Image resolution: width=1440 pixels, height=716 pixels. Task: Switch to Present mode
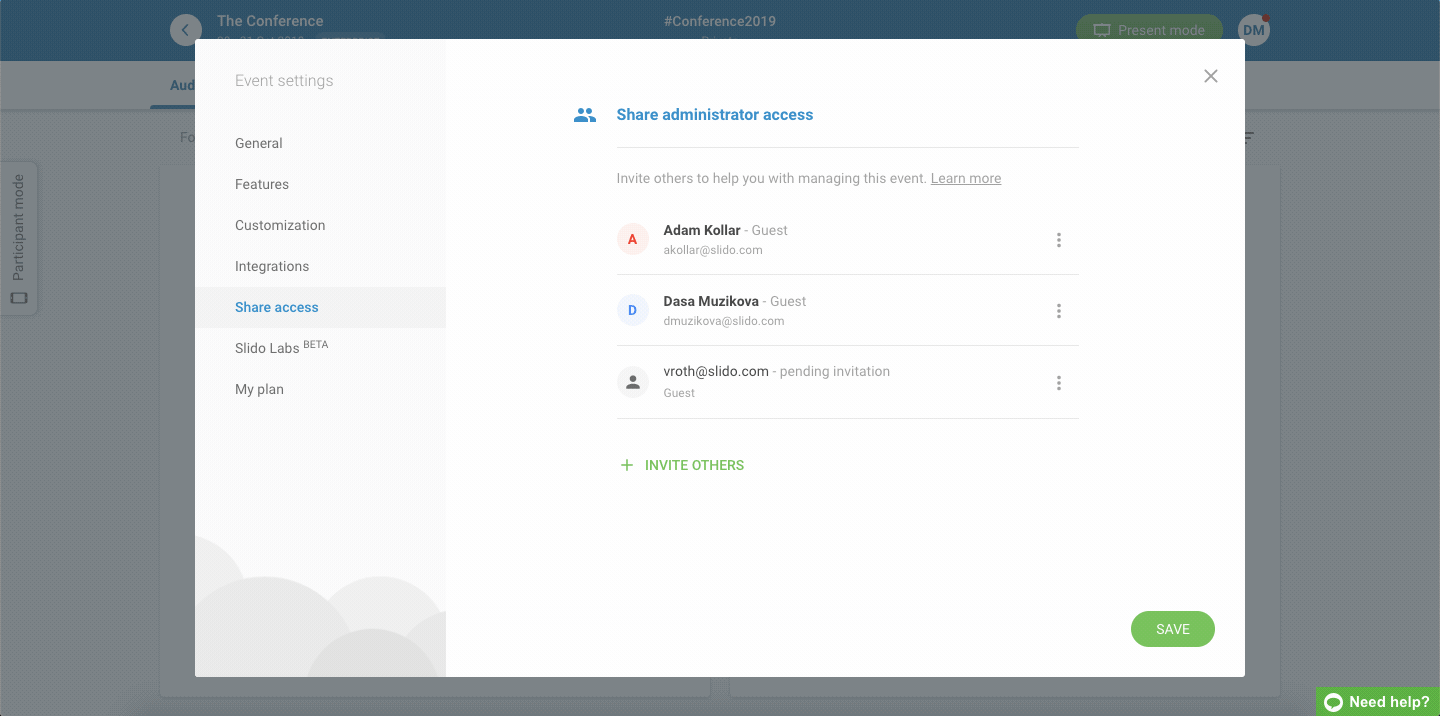[1149, 30]
